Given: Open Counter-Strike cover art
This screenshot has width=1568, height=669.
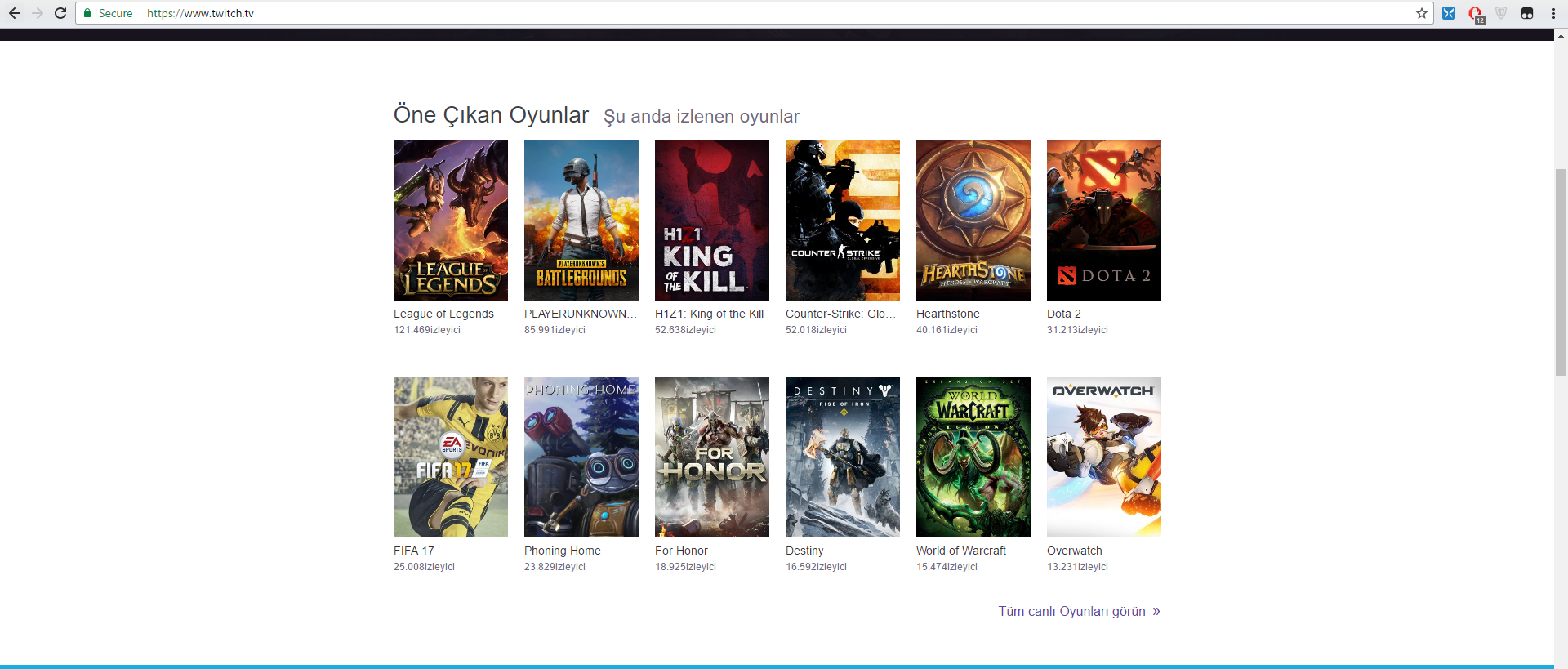Looking at the screenshot, I should (x=843, y=221).
